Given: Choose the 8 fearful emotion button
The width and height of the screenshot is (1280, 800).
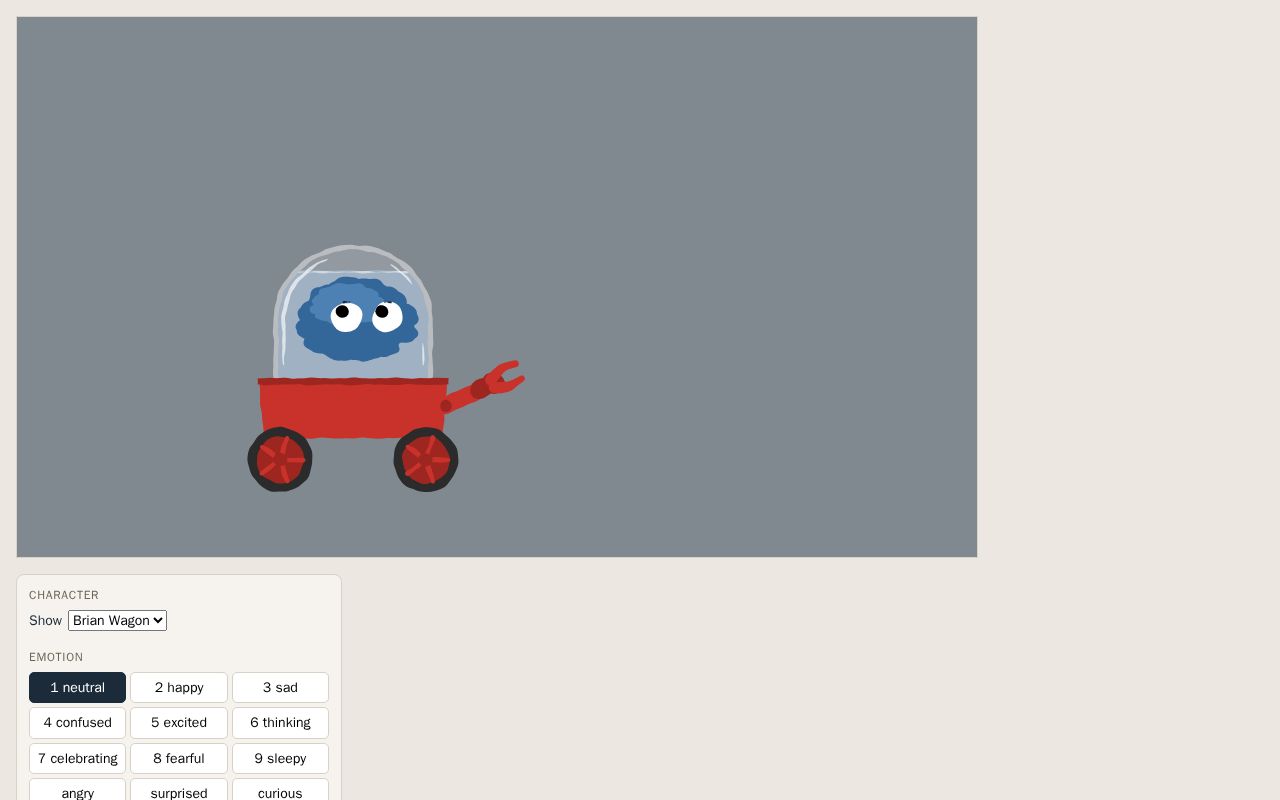Looking at the screenshot, I should (x=179, y=758).
